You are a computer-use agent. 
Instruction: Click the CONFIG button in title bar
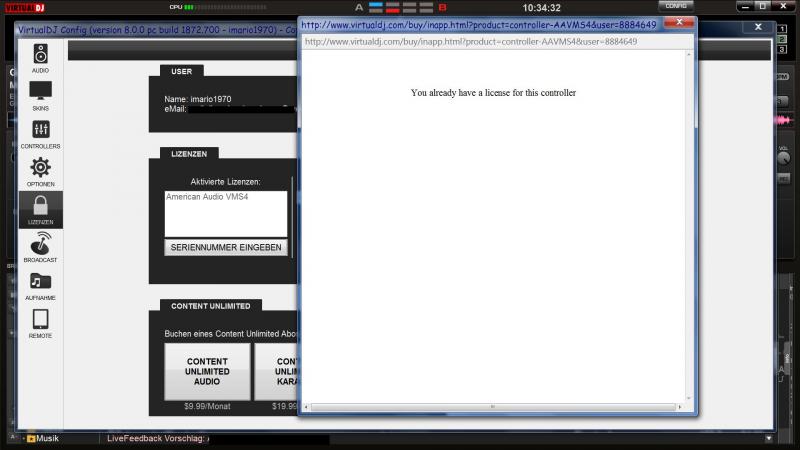(x=676, y=6)
